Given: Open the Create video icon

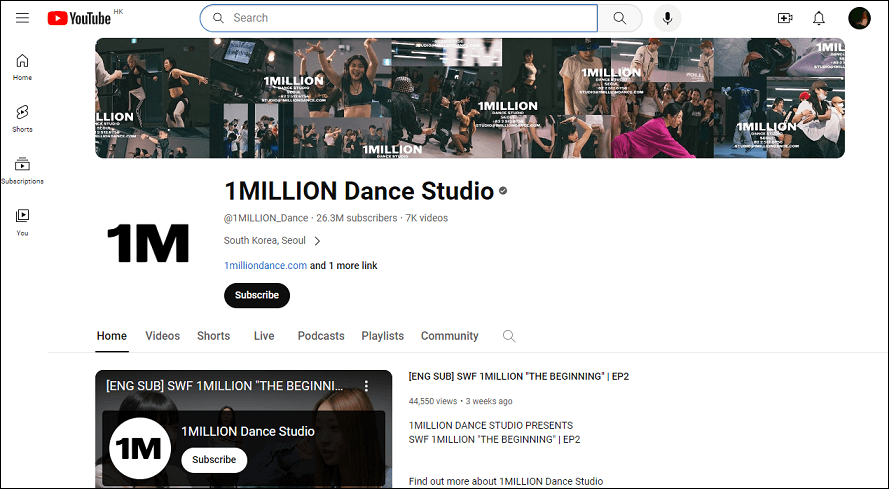Looking at the screenshot, I should click(785, 18).
